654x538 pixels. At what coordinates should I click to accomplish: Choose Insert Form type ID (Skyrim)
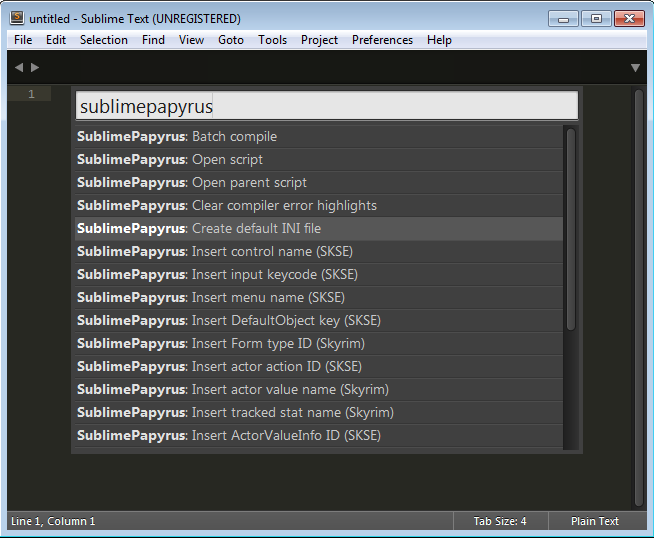tap(319, 343)
